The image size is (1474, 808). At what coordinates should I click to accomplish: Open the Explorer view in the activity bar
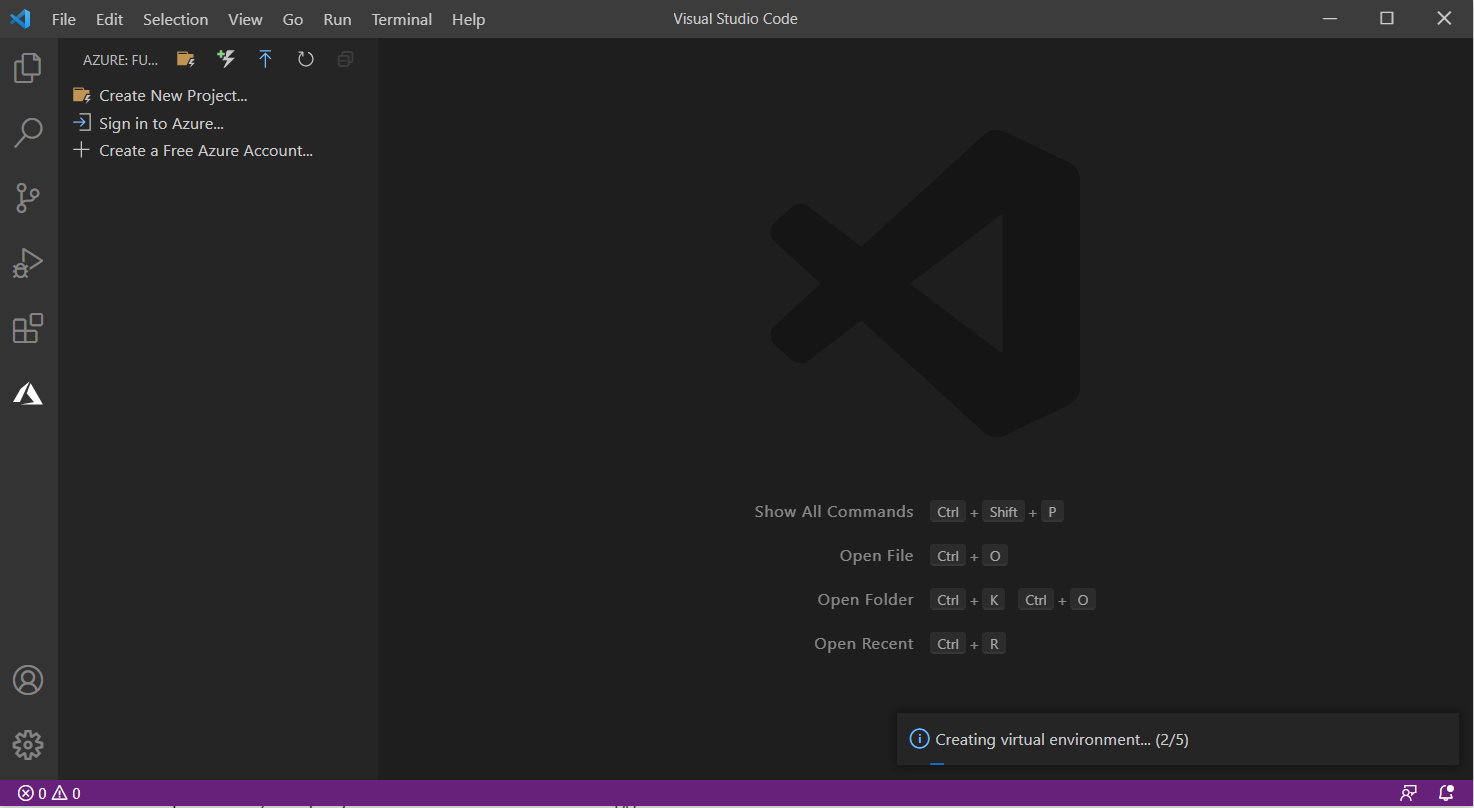[28, 68]
